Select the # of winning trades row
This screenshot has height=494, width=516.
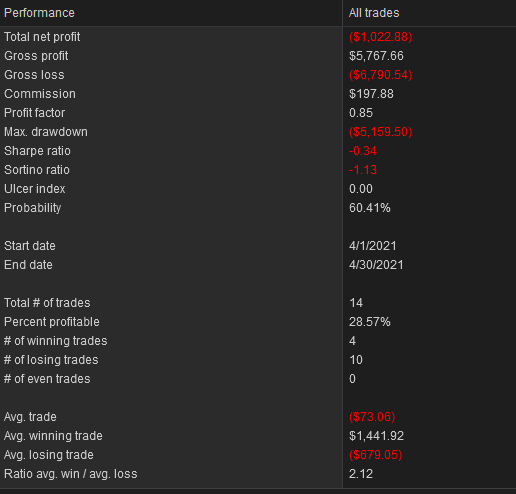click(x=258, y=341)
